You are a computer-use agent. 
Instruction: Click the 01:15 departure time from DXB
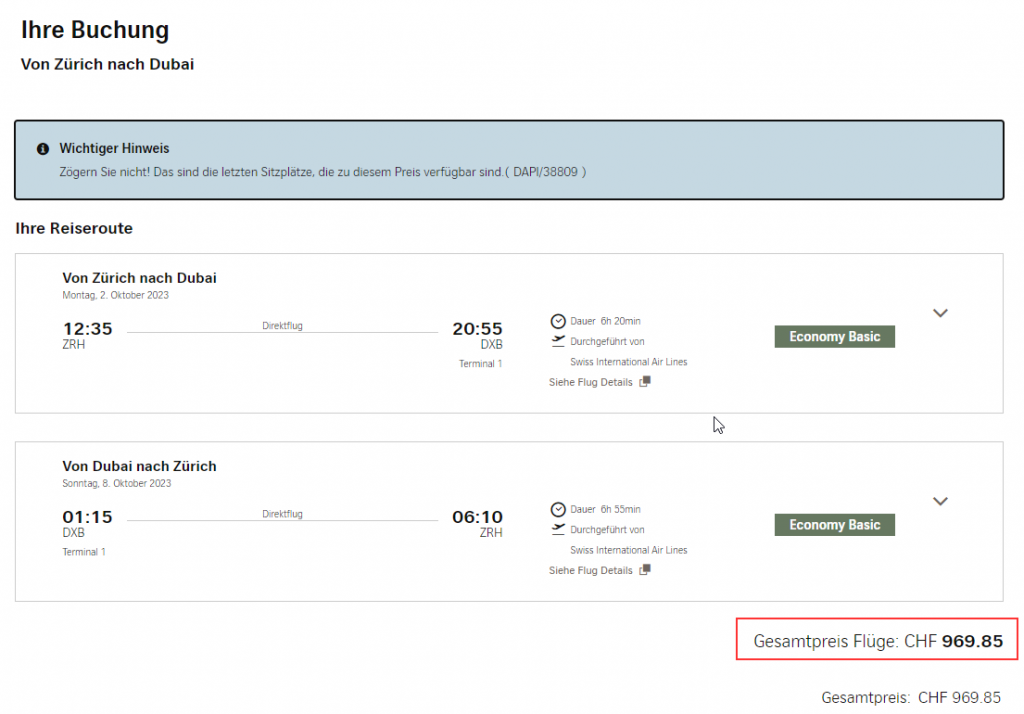point(87,517)
